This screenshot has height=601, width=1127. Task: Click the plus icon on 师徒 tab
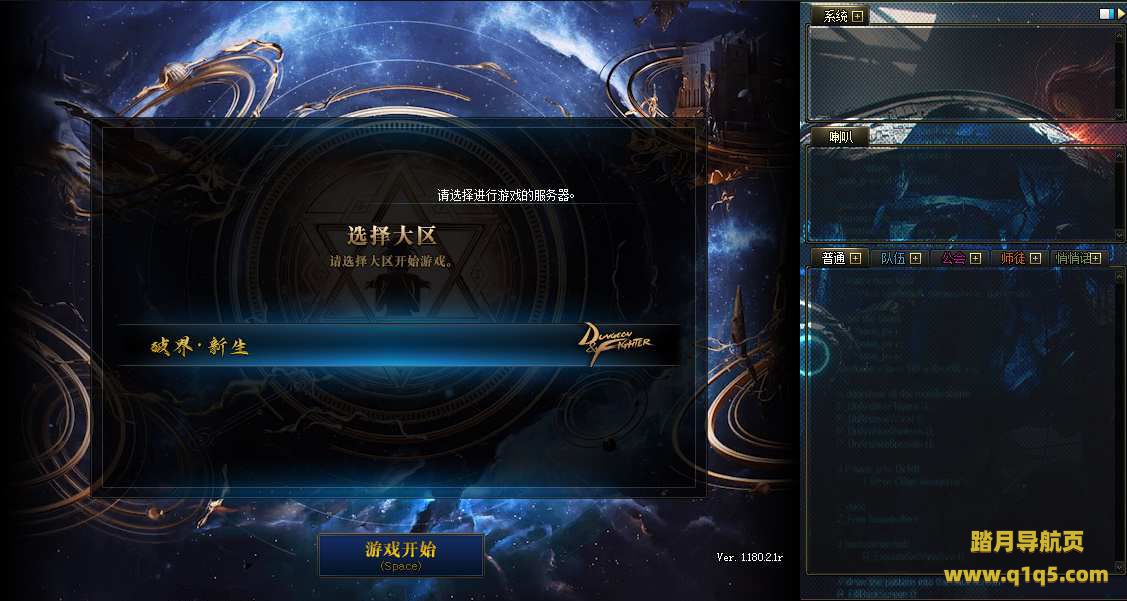click(1035, 258)
